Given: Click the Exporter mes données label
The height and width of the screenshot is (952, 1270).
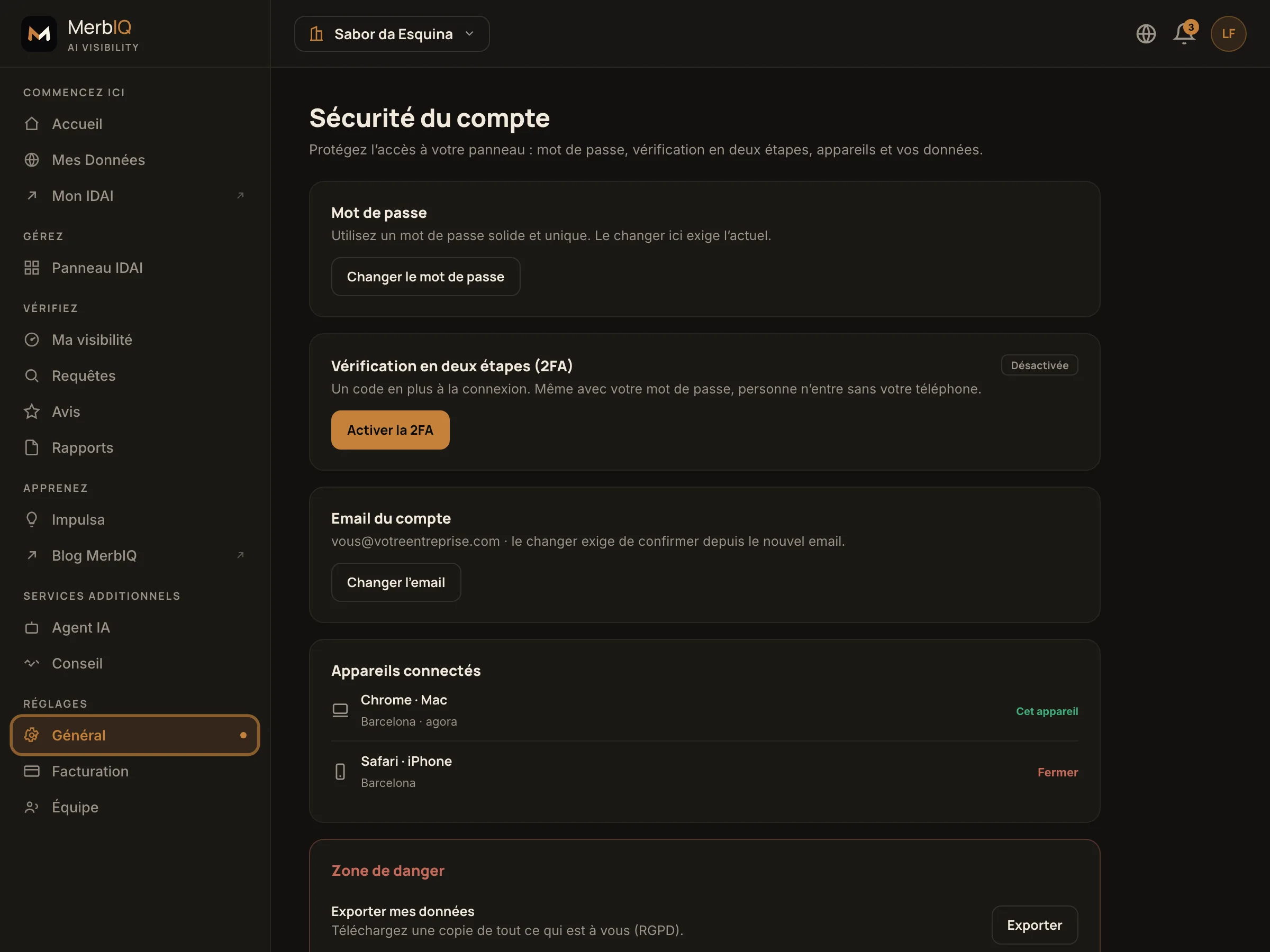Looking at the screenshot, I should coord(403,911).
